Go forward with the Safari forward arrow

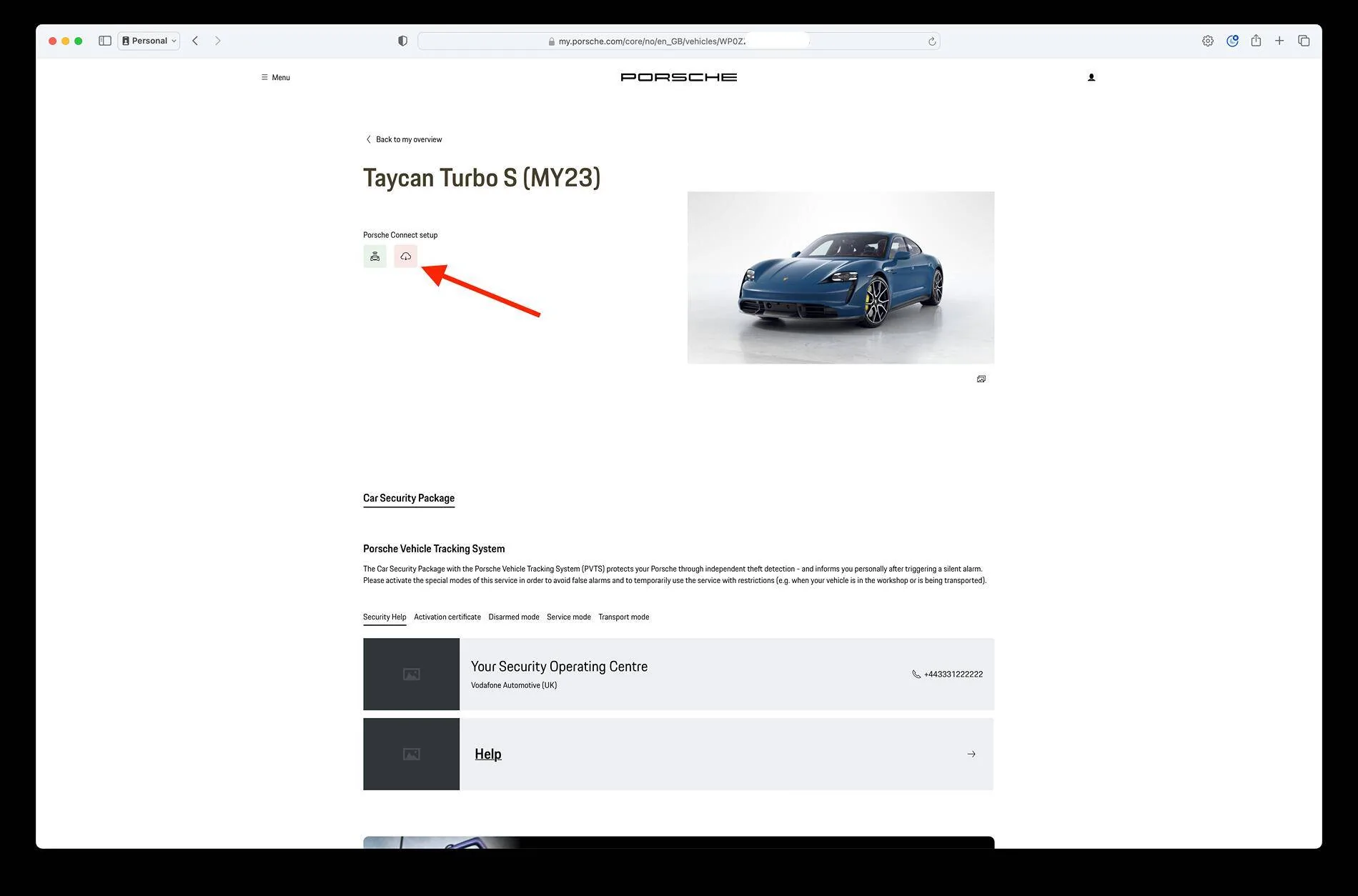pyautogui.click(x=218, y=41)
